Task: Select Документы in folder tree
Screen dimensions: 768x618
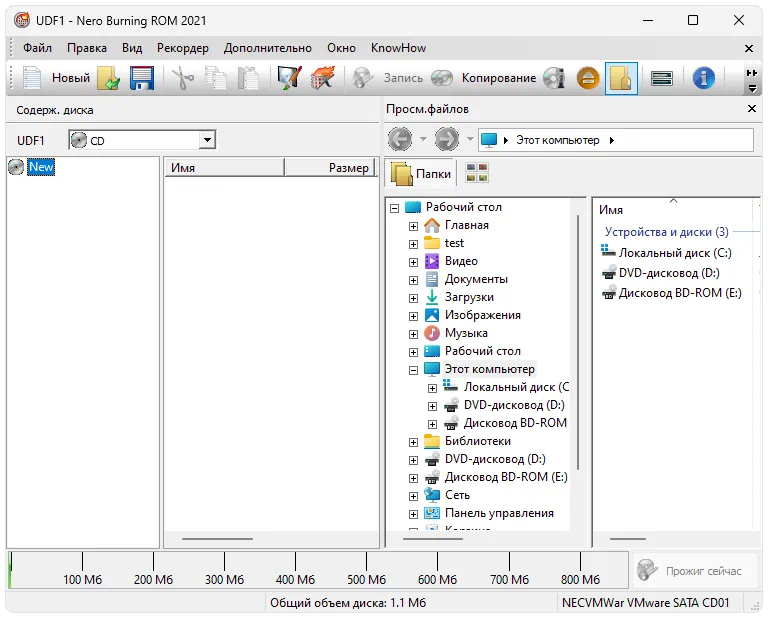Action: (476, 279)
